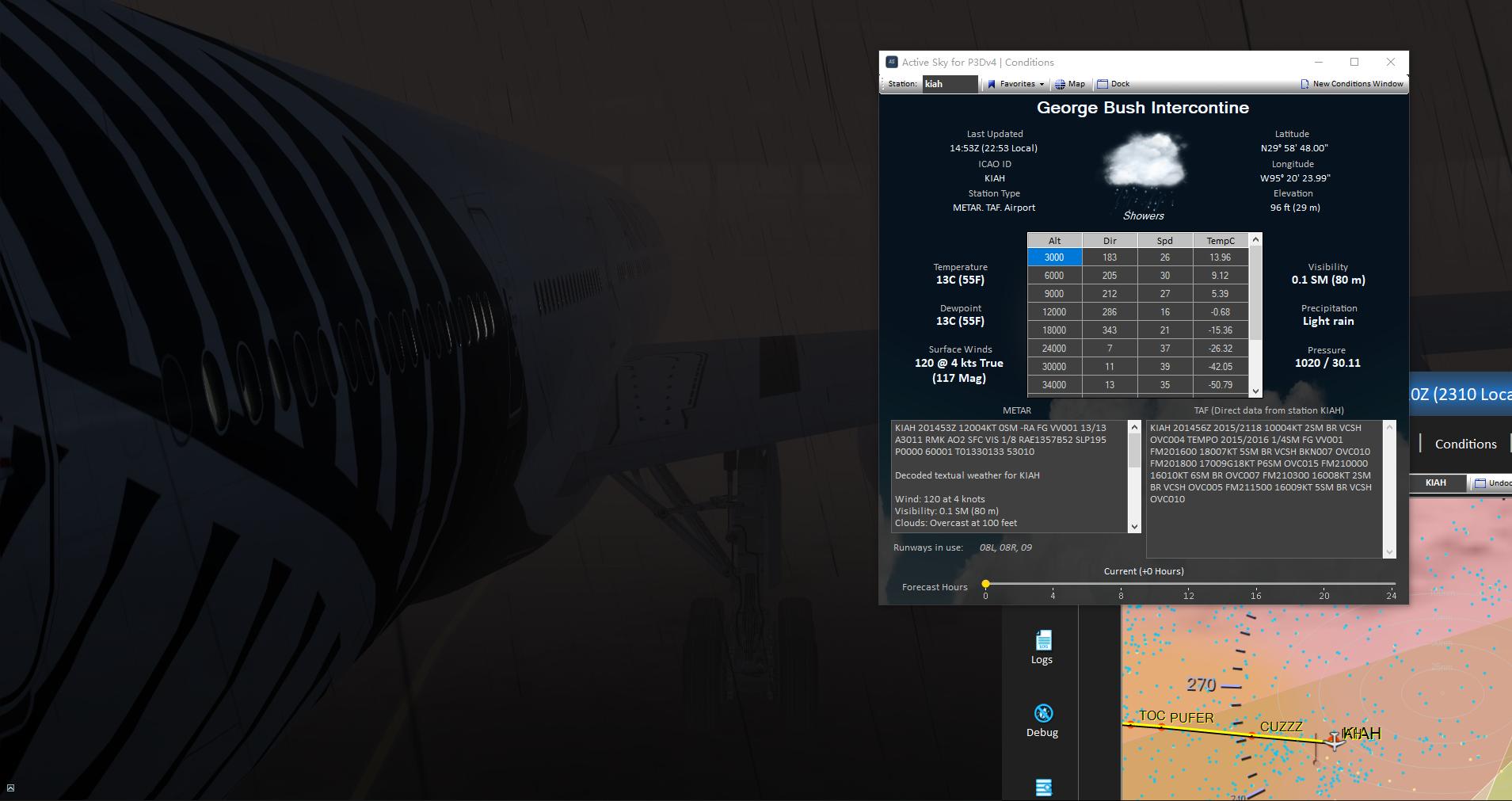The height and width of the screenshot is (801, 1512).
Task: Click the Active Sky app icon in title bar
Action: [x=891, y=62]
